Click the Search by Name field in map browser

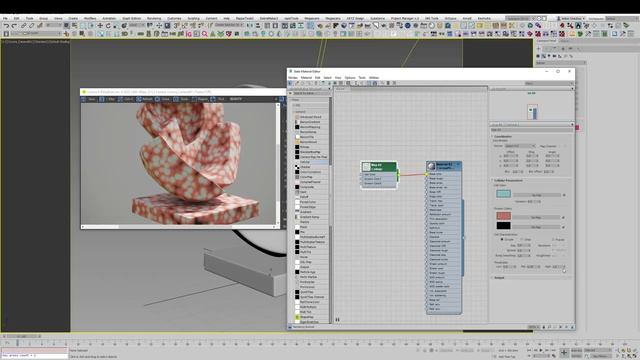pyautogui.click(x=310, y=93)
